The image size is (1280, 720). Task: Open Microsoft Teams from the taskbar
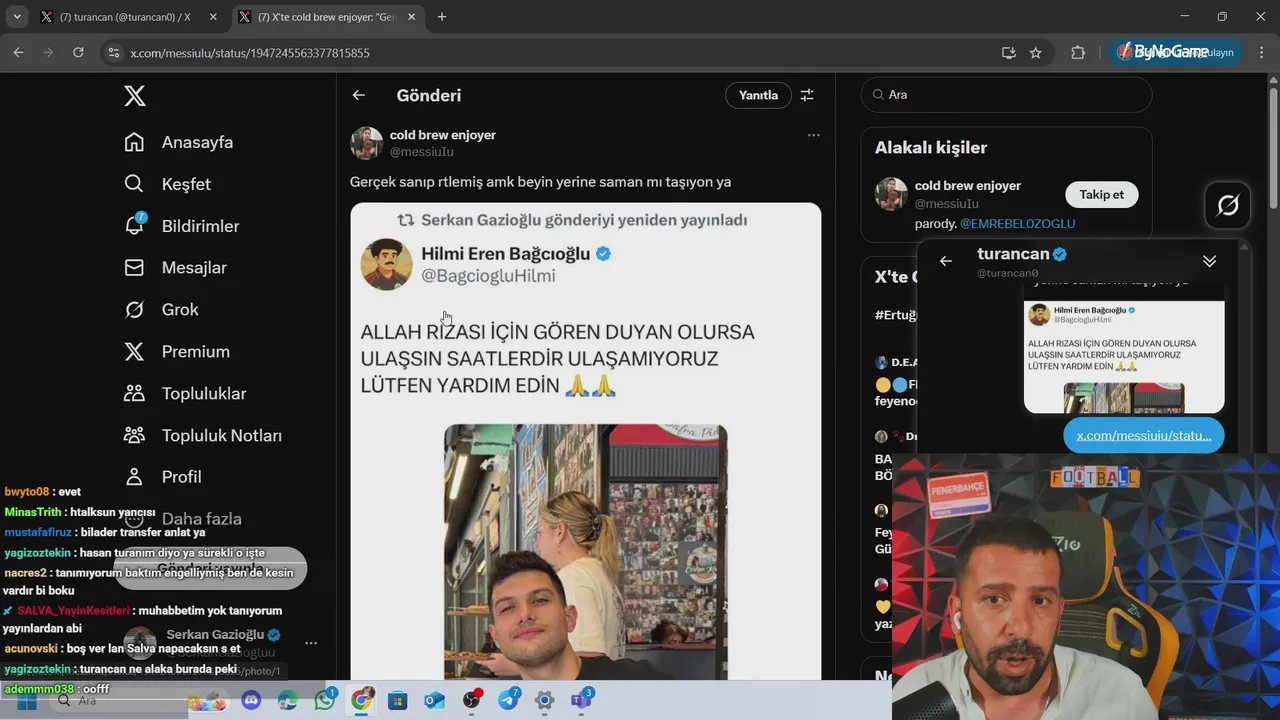(x=581, y=700)
